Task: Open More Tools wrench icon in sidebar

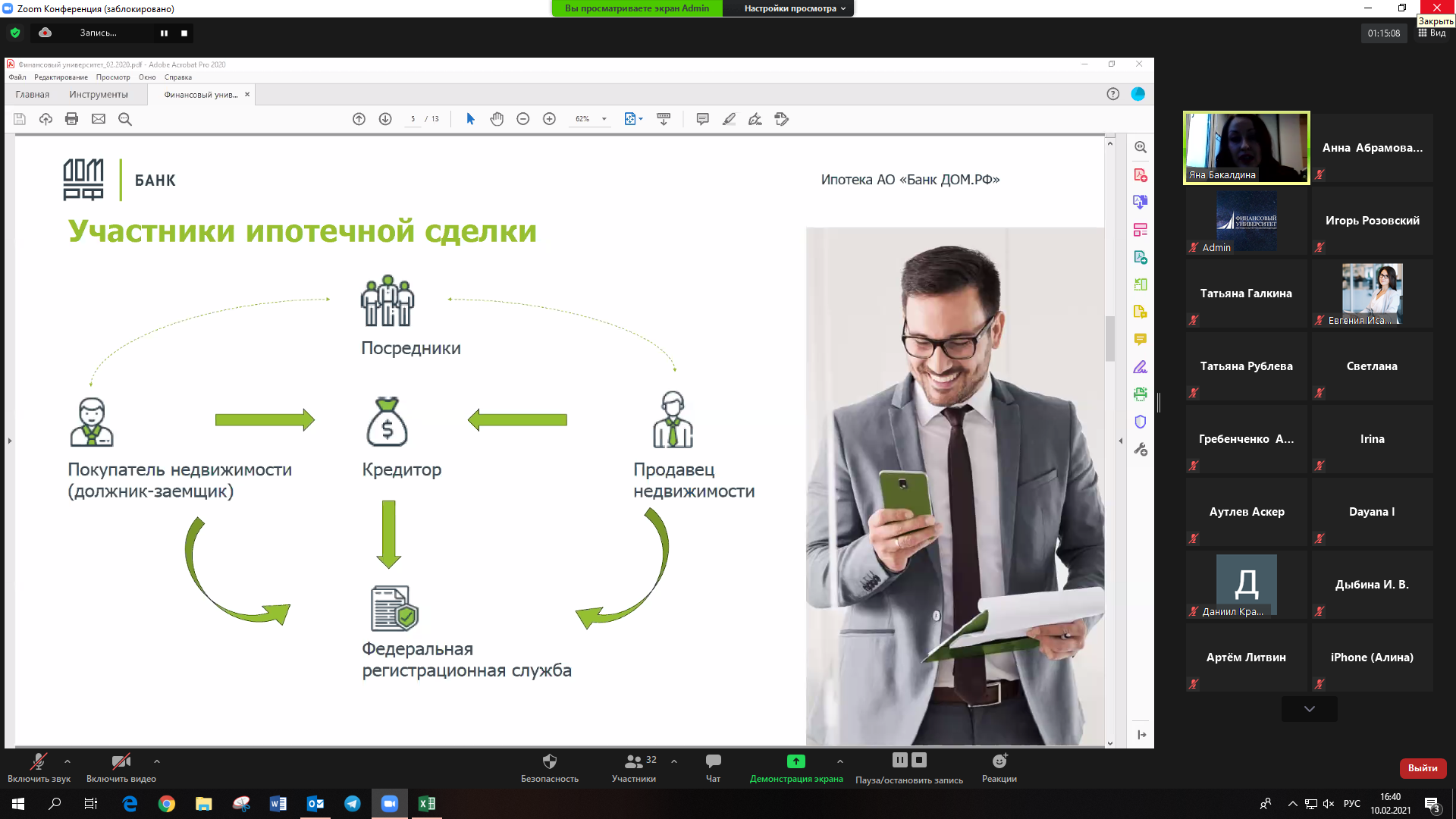Action: click(x=1141, y=449)
